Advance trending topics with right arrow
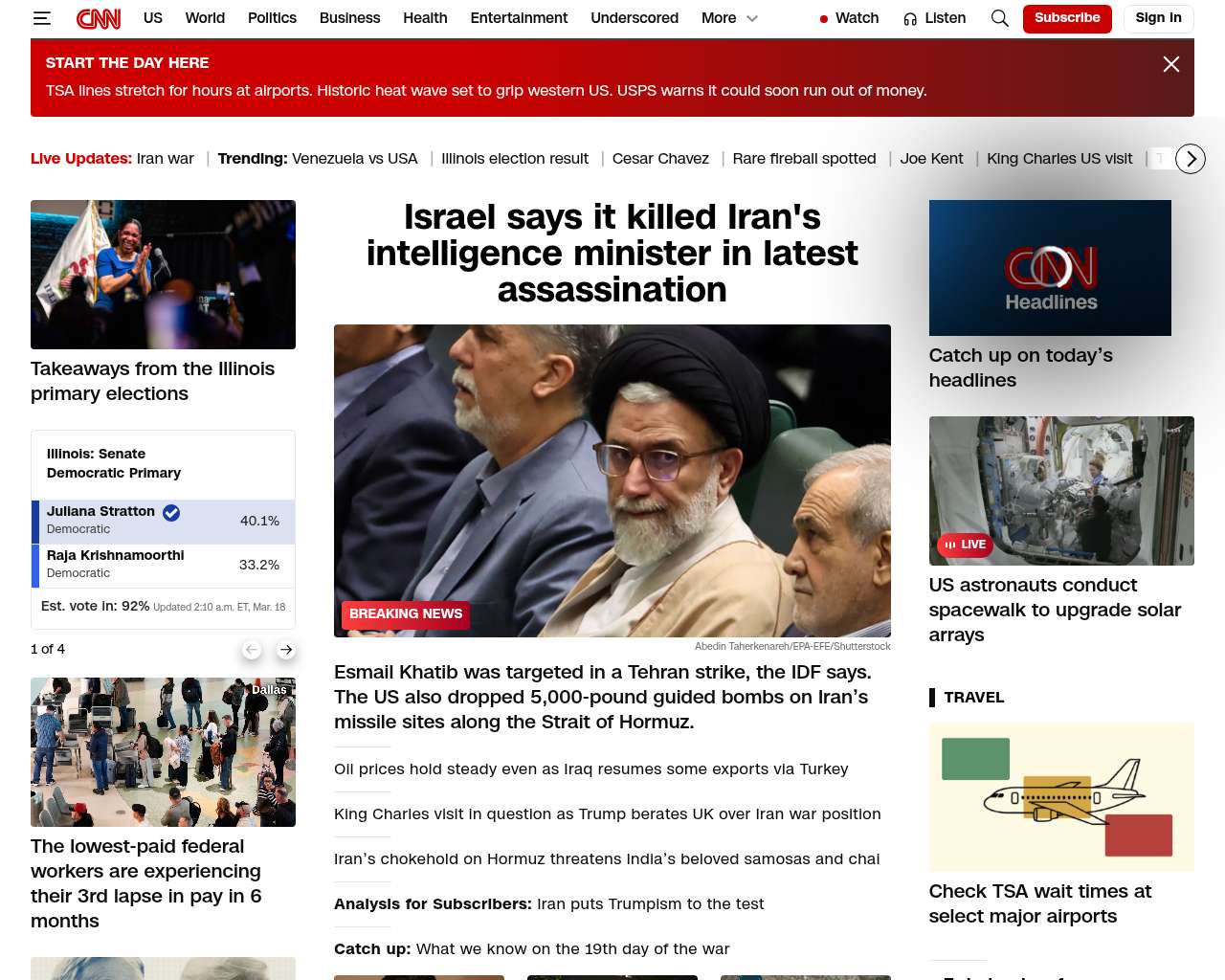 click(x=1191, y=159)
